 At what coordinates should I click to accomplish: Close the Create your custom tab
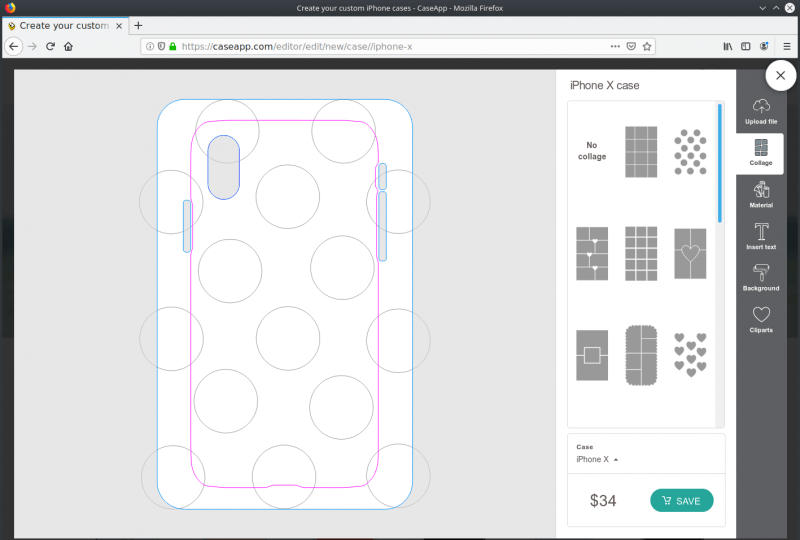(119, 26)
